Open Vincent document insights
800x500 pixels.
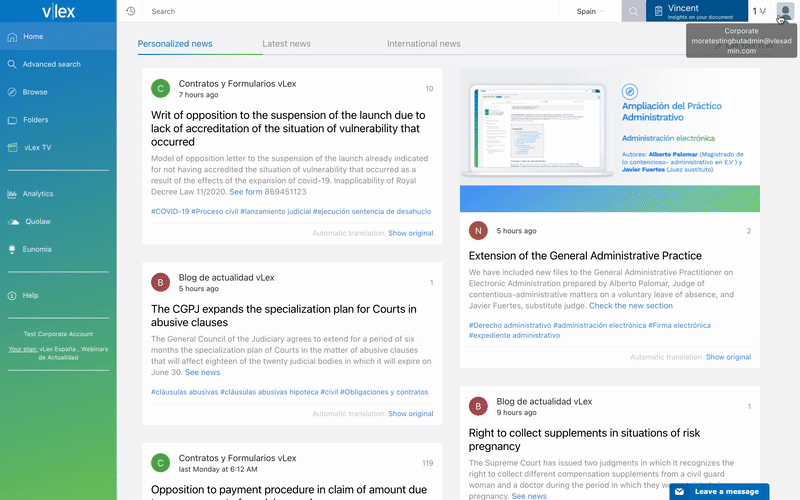(697, 11)
